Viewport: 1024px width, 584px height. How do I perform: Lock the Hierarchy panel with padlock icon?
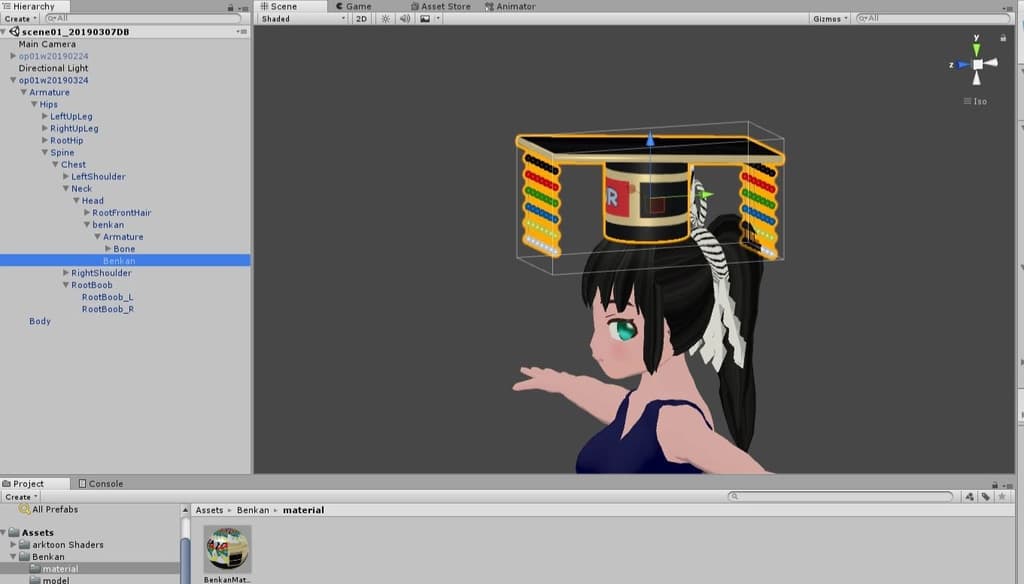[x=231, y=7]
